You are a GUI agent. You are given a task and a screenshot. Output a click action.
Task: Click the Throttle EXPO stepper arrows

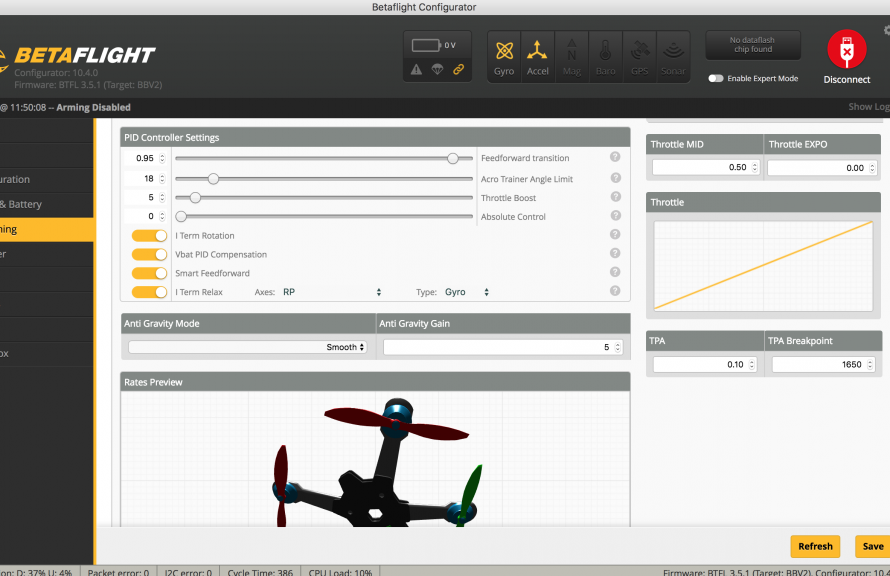coord(872,168)
